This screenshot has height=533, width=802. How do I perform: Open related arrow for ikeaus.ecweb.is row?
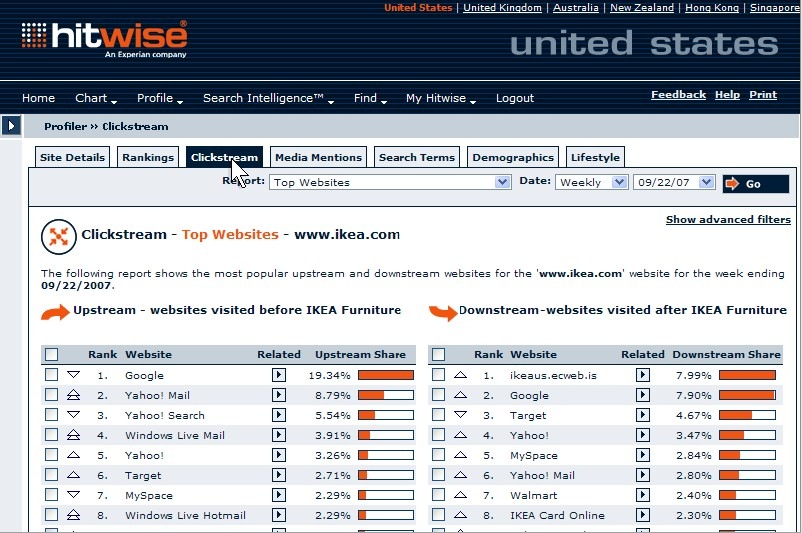(x=643, y=375)
